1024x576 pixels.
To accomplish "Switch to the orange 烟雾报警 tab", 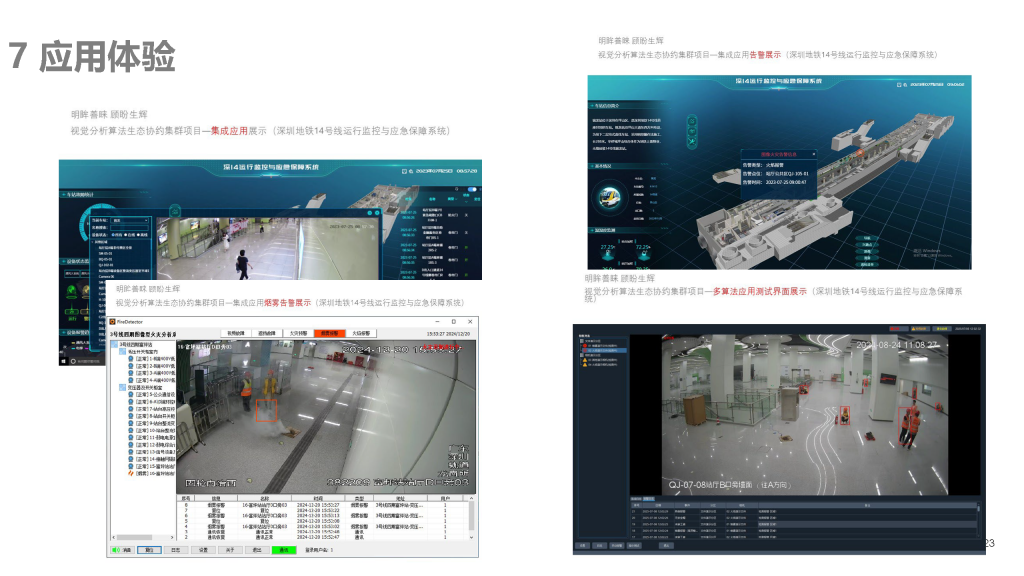I will pyautogui.click(x=329, y=333).
